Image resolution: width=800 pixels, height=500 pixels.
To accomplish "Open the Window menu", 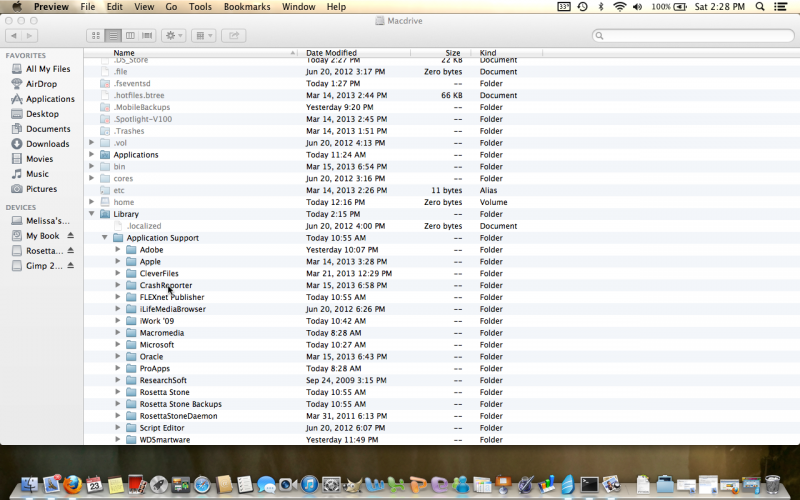I will pyautogui.click(x=298, y=7).
